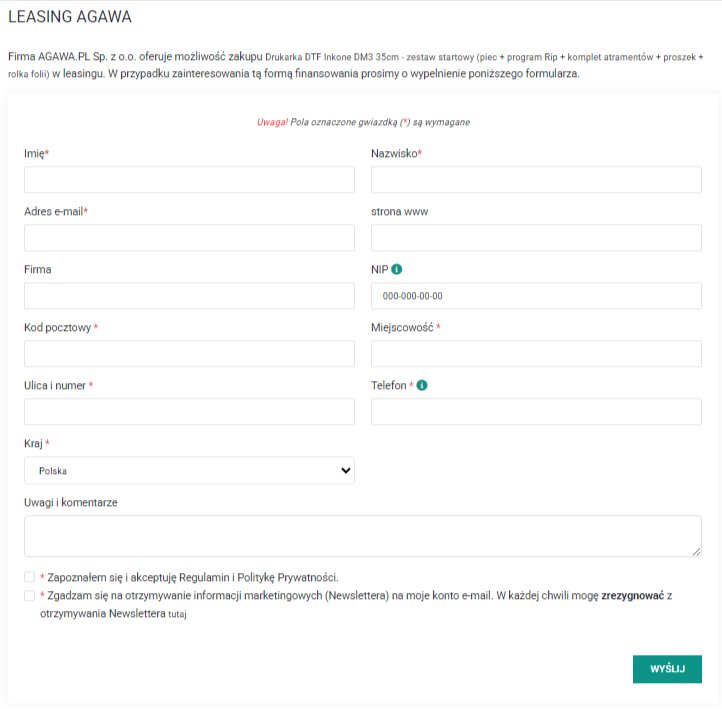Select the Ulica i numer field
Screen dimensions: 722x709
(x=189, y=412)
